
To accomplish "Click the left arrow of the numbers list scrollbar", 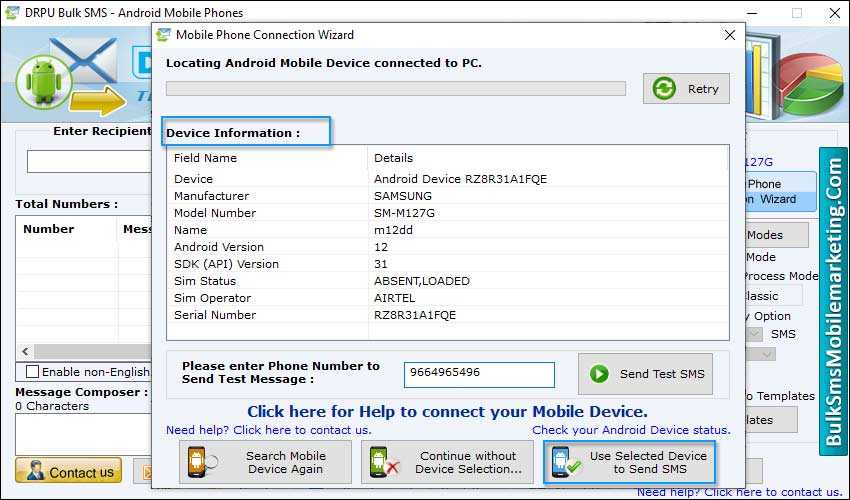I will coord(22,352).
